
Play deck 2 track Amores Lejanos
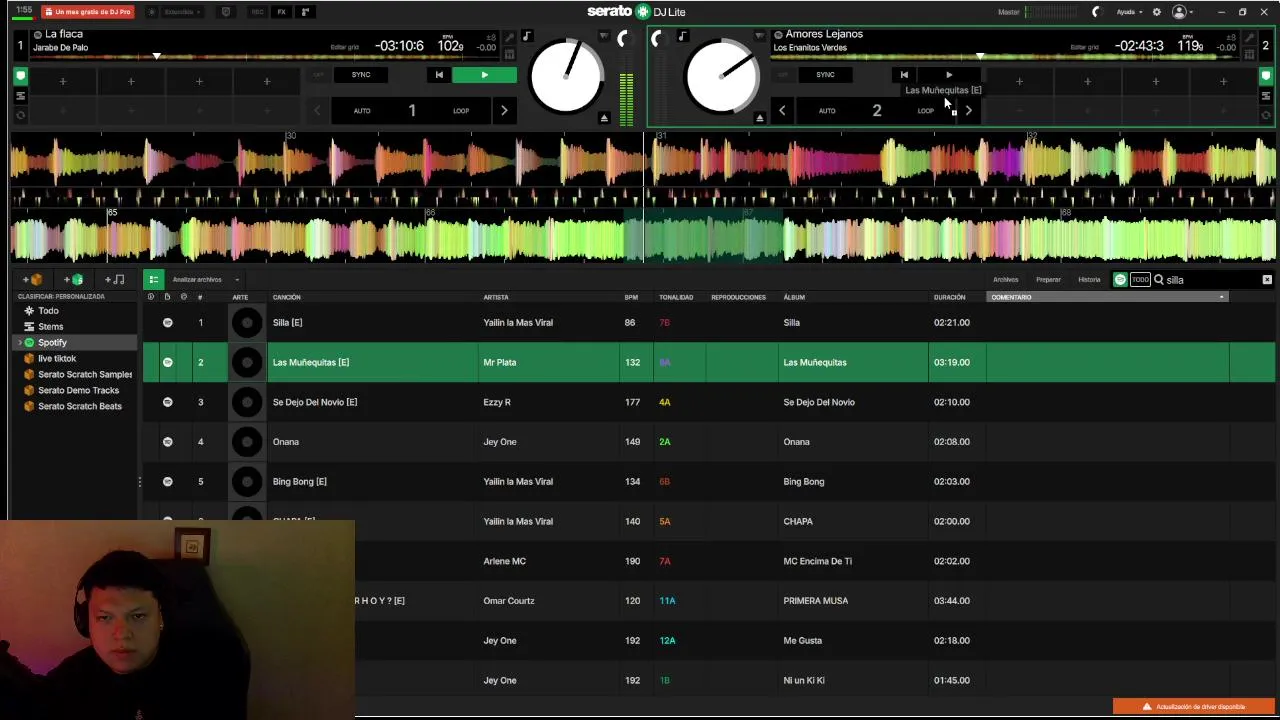click(x=949, y=75)
